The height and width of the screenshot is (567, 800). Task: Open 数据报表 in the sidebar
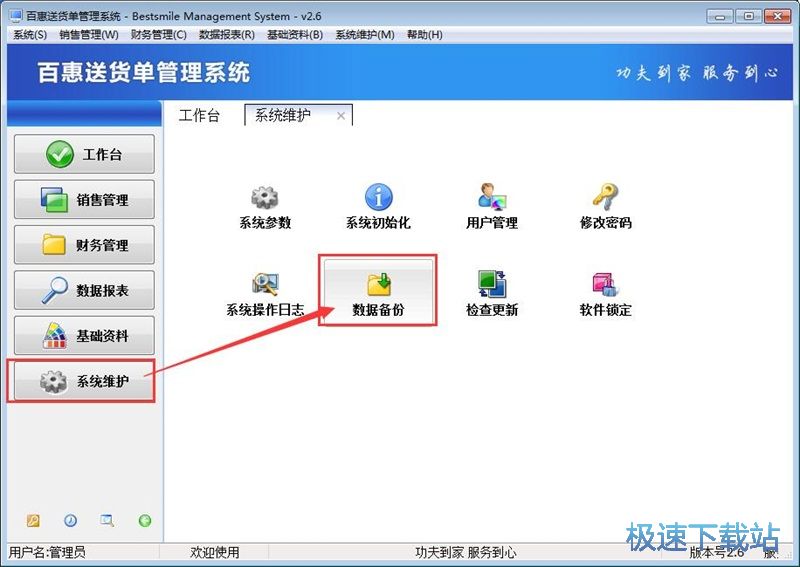tap(84, 290)
